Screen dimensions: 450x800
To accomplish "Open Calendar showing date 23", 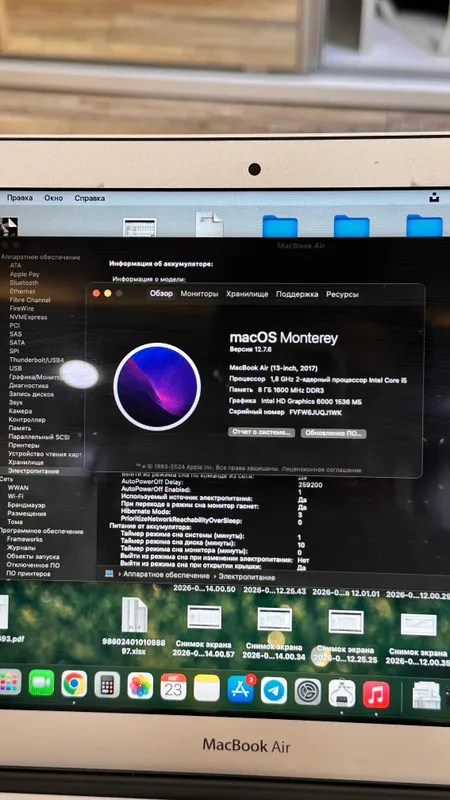I will [x=173, y=687].
